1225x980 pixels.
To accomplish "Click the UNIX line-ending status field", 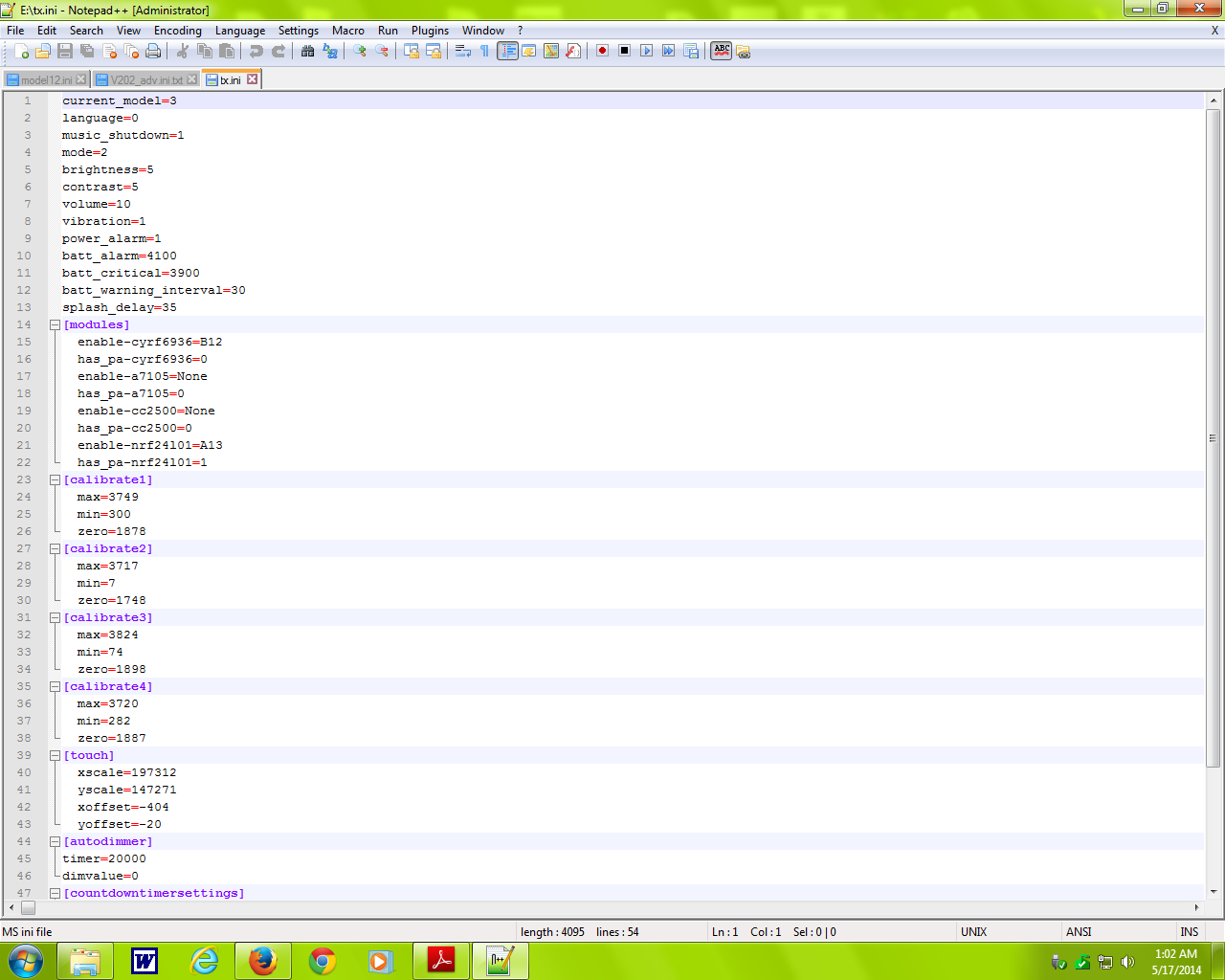I will pos(1010,931).
